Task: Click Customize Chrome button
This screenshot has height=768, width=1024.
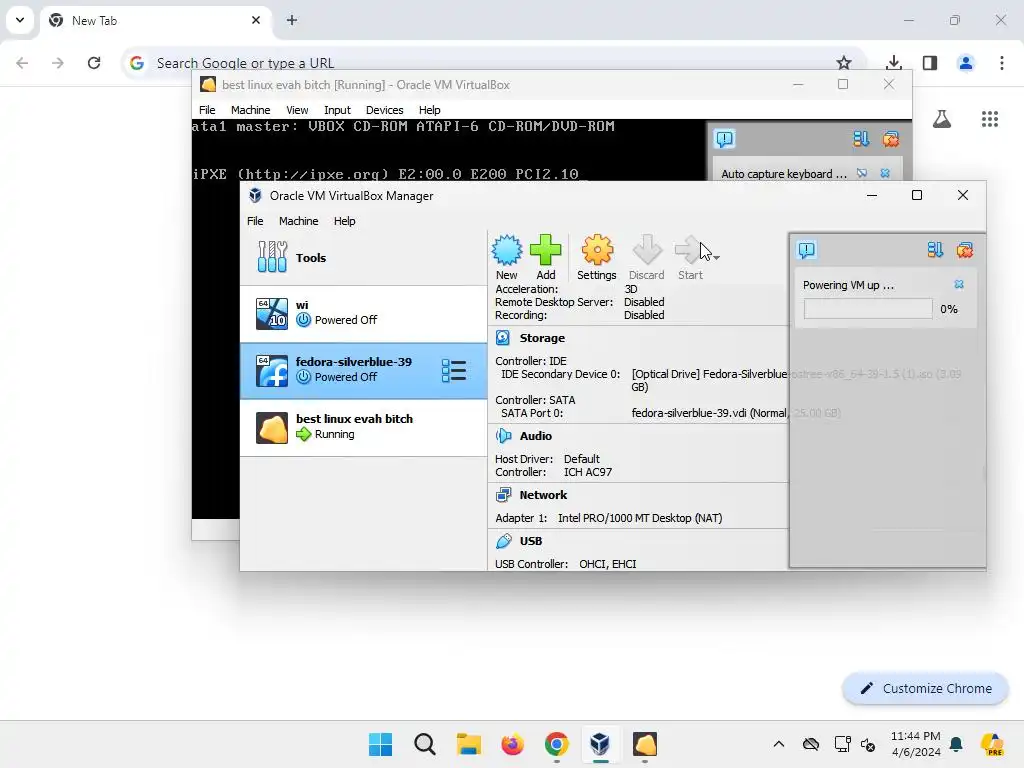Action: coord(926,688)
